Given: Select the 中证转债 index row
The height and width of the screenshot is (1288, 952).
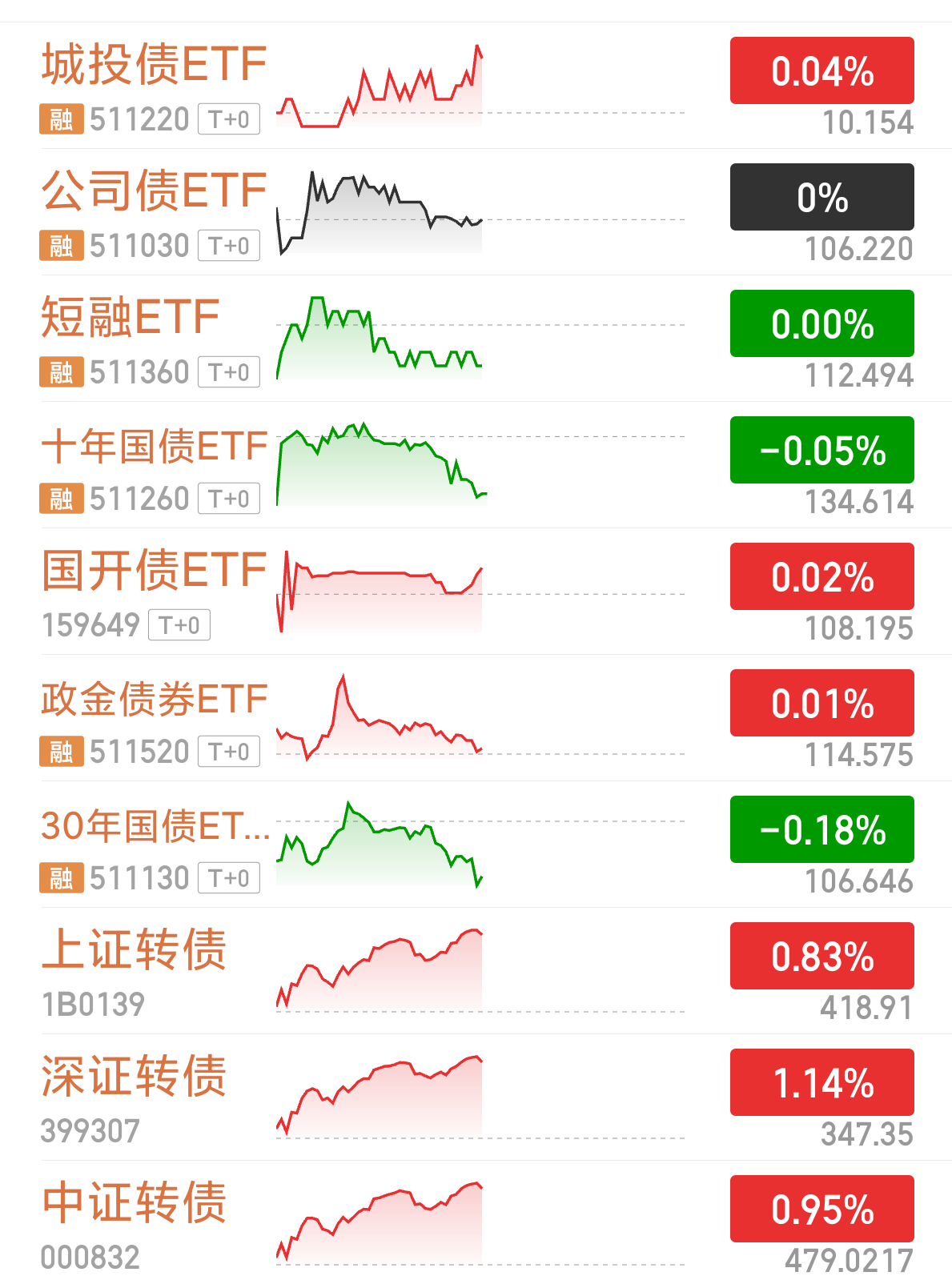Looking at the screenshot, I should 476,1224.
